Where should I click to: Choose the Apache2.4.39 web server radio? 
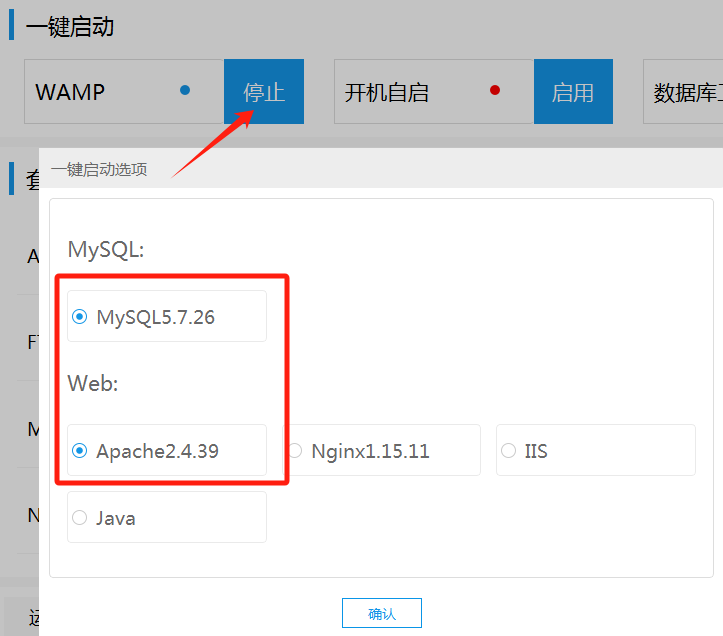click(x=79, y=451)
